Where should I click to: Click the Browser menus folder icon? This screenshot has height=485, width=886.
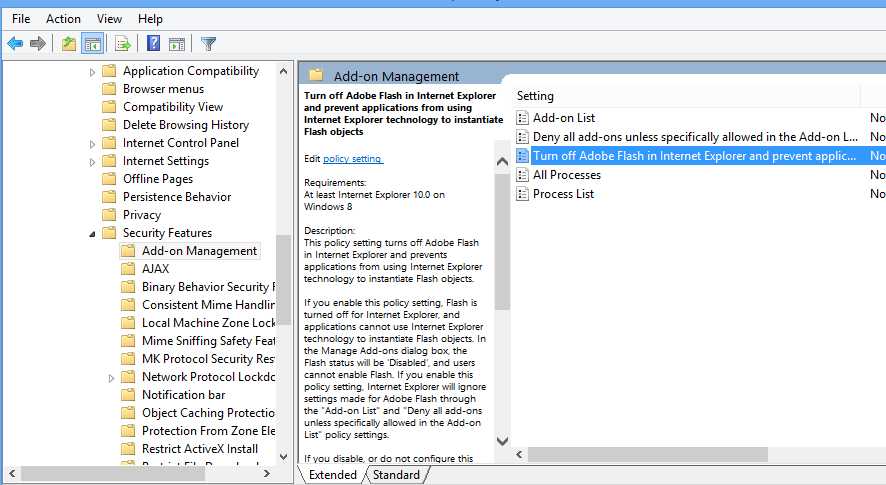click(x=109, y=89)
